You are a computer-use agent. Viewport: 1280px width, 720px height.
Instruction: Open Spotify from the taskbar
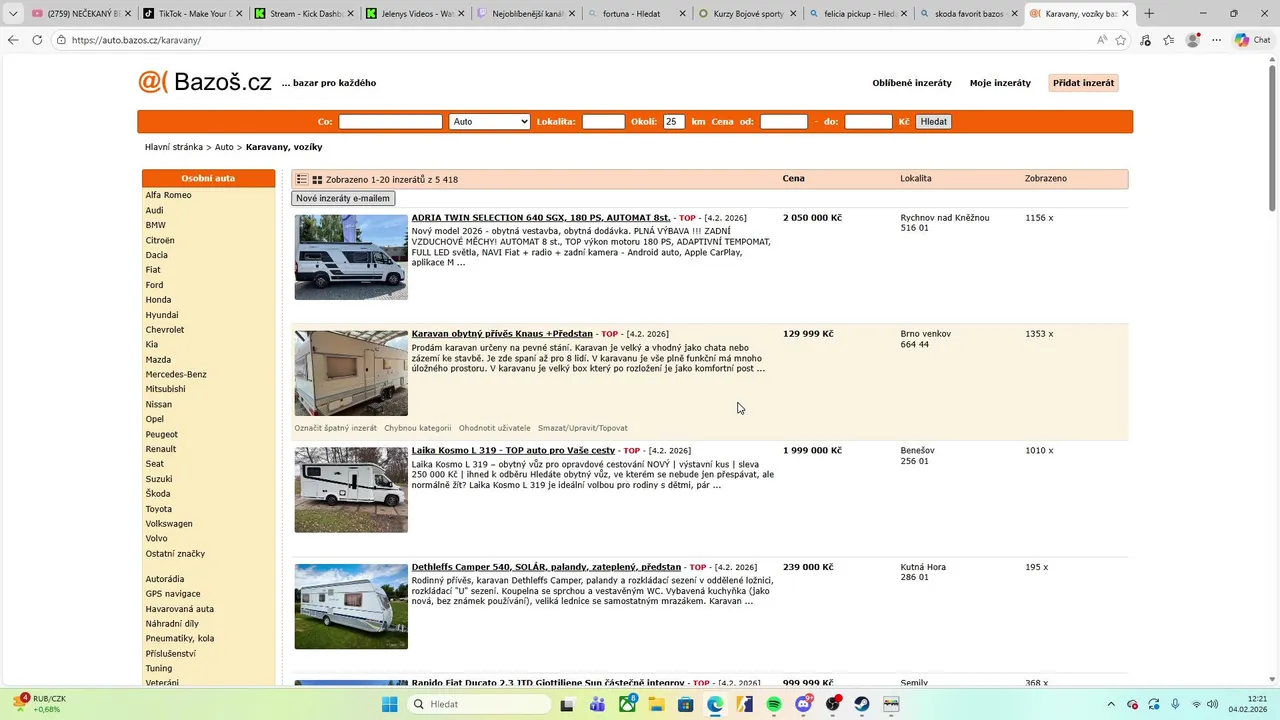[x=774, y=704]
